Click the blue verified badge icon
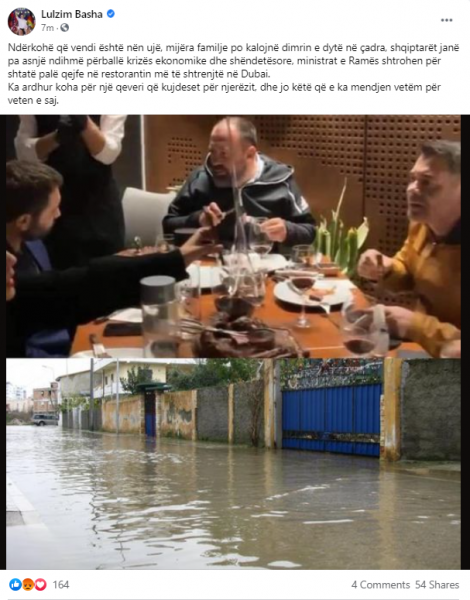The width and height of the screenshot is (470, 600). 111,14
